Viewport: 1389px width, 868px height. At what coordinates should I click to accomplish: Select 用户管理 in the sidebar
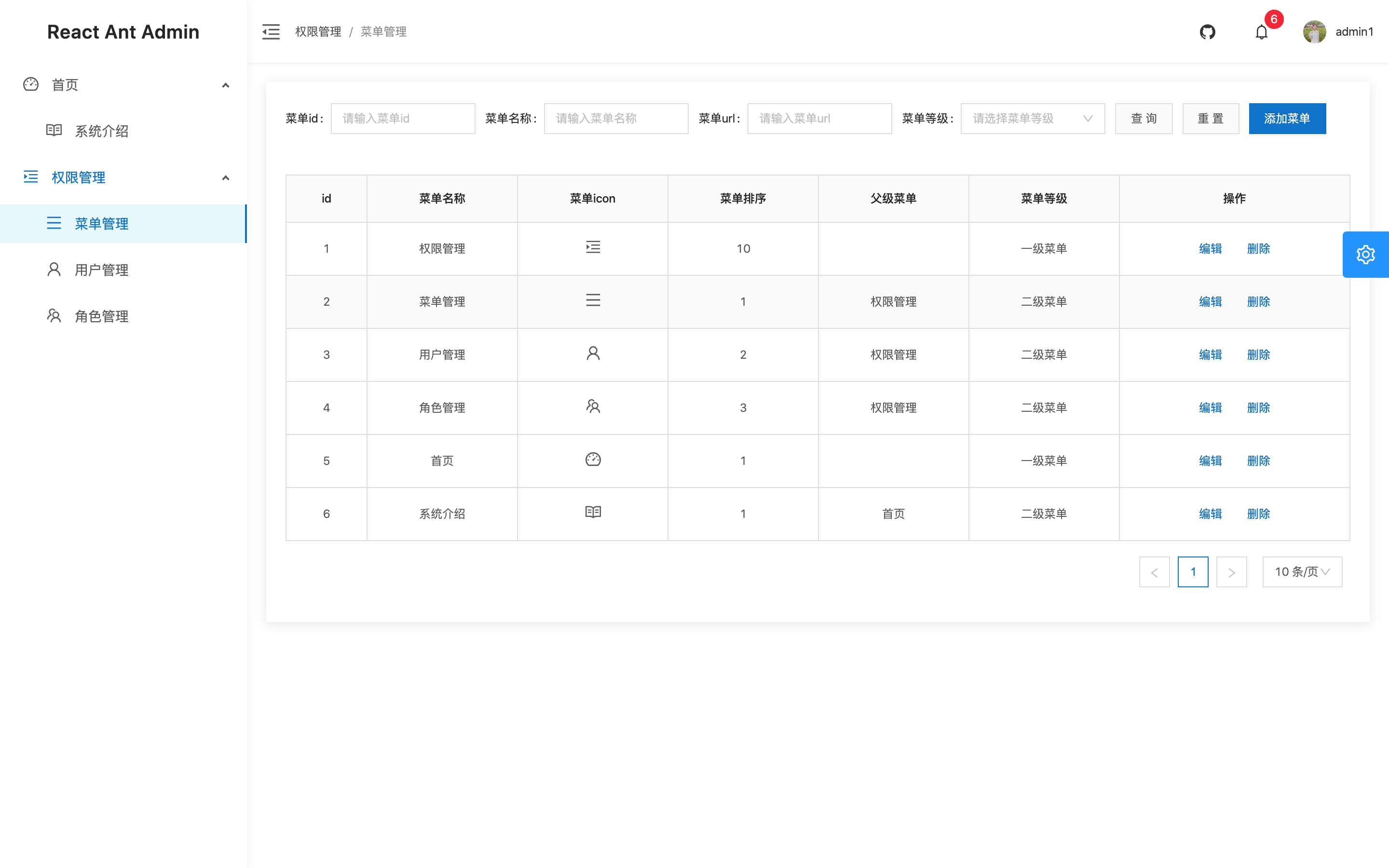pos(102,270)
